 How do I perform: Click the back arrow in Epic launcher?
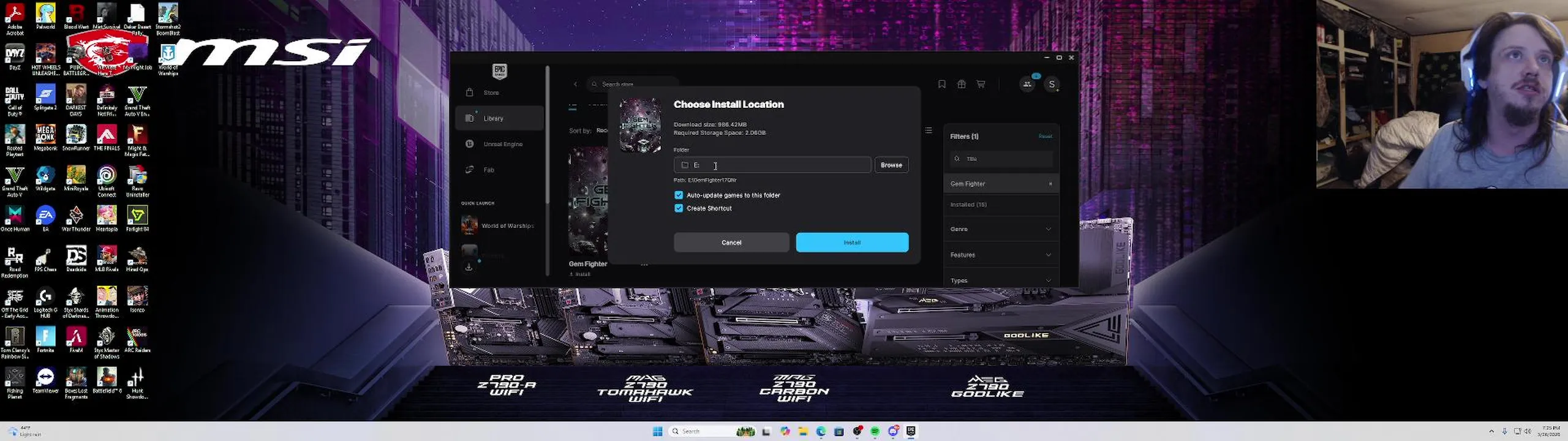(575, 84)
